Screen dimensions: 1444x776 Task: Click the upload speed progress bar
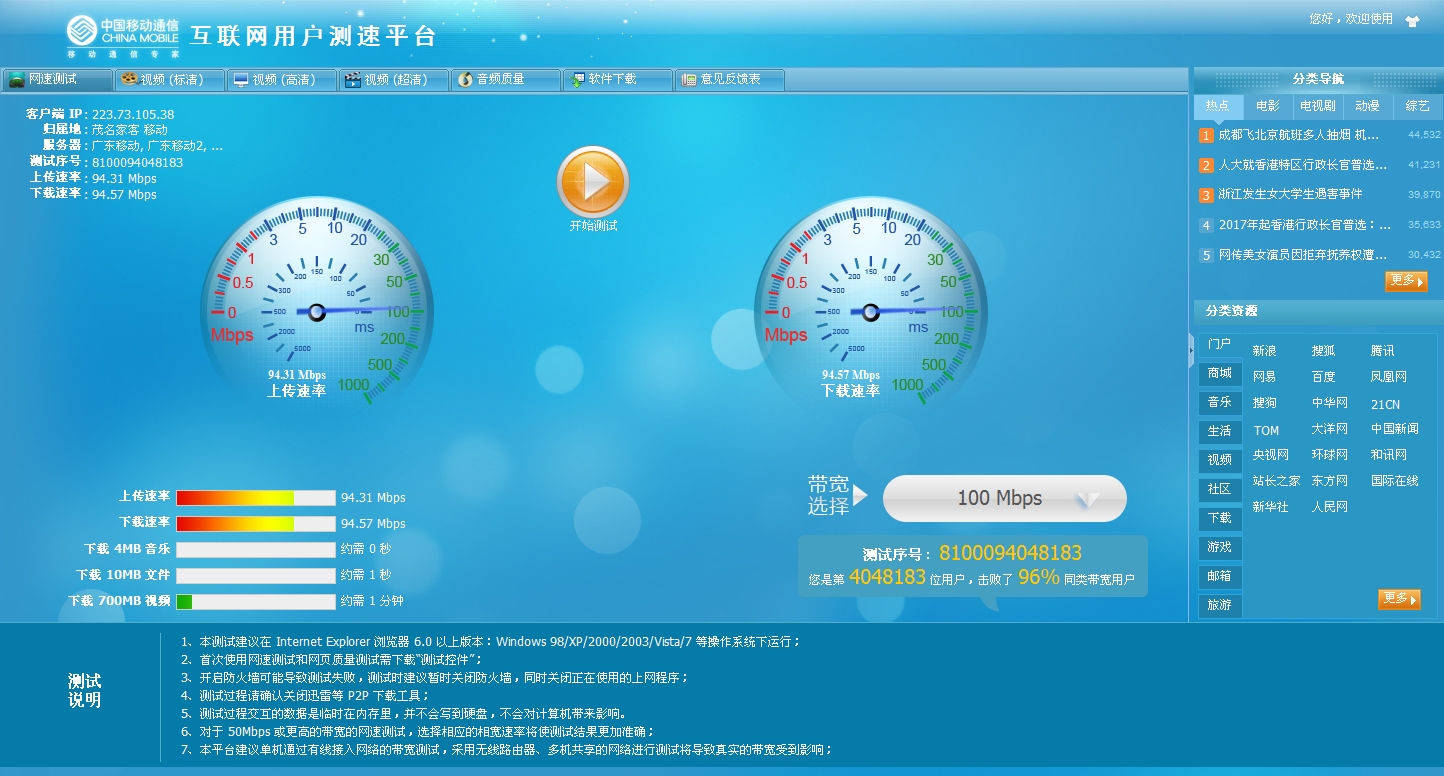click(x=255, y=498)
